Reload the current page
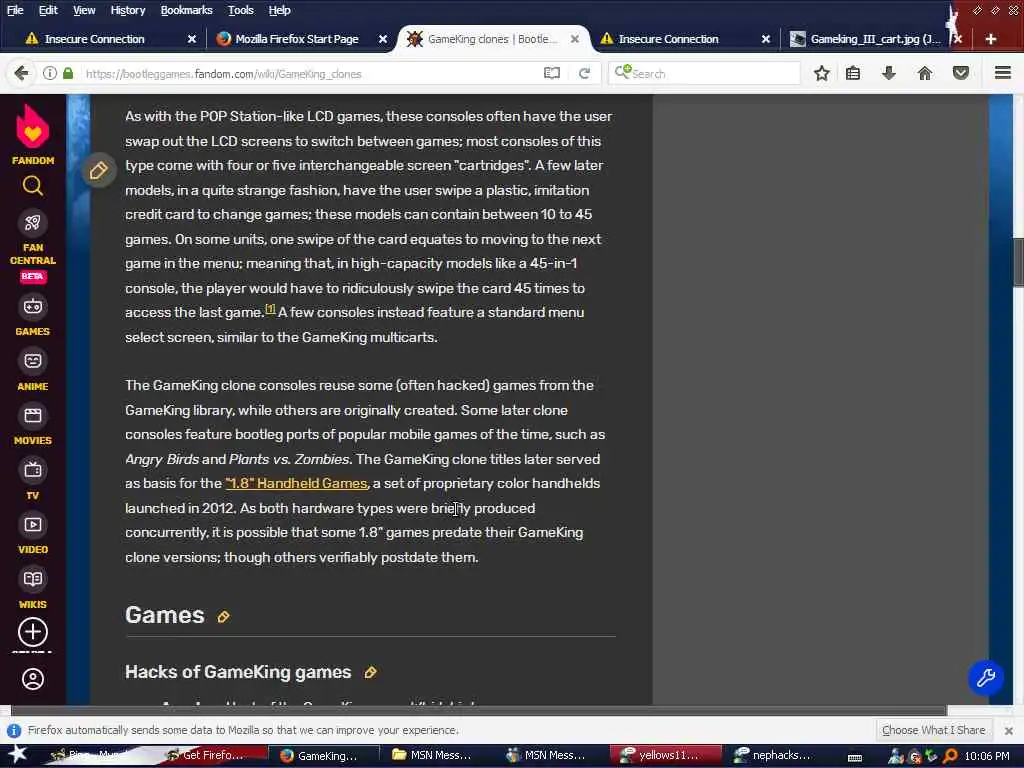 [x=584, y=73]
